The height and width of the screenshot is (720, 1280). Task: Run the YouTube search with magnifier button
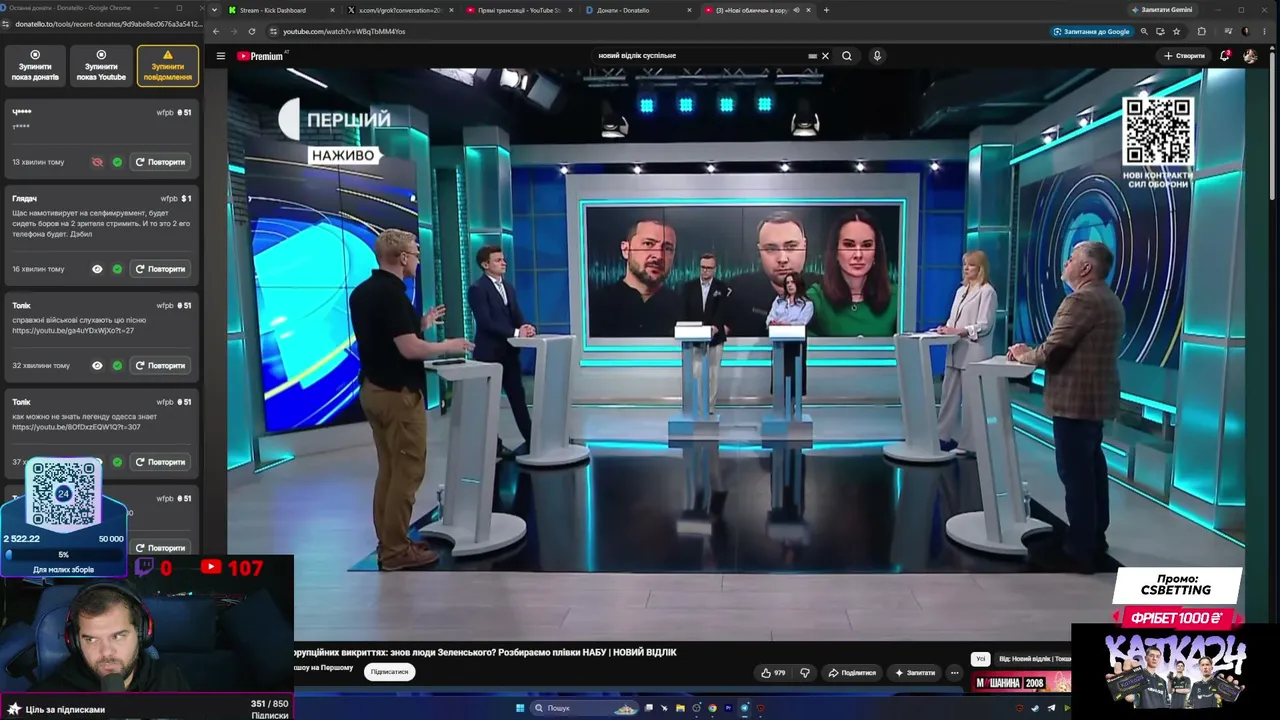coord(847,56)
